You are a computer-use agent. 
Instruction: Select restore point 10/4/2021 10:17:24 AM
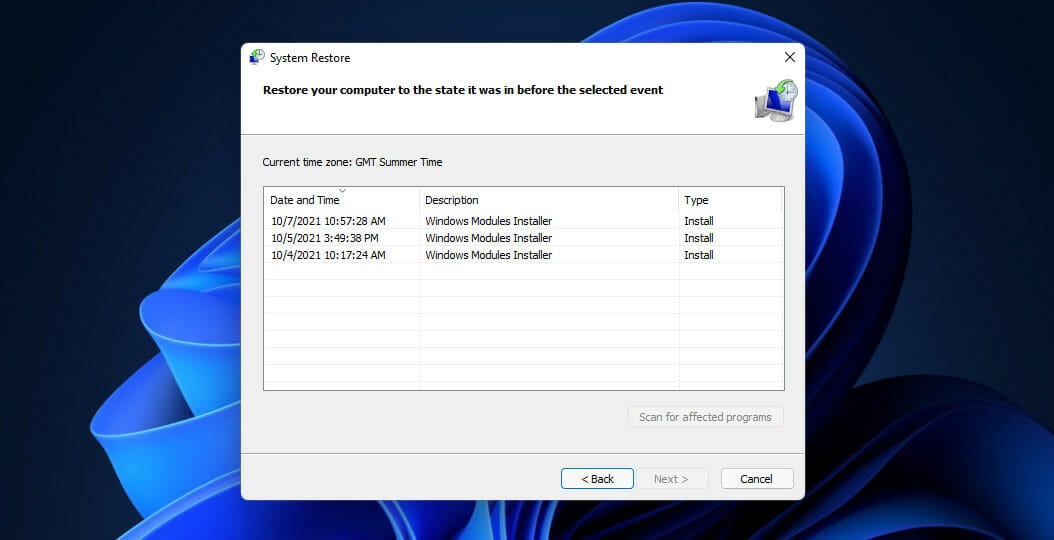(524, 255)
